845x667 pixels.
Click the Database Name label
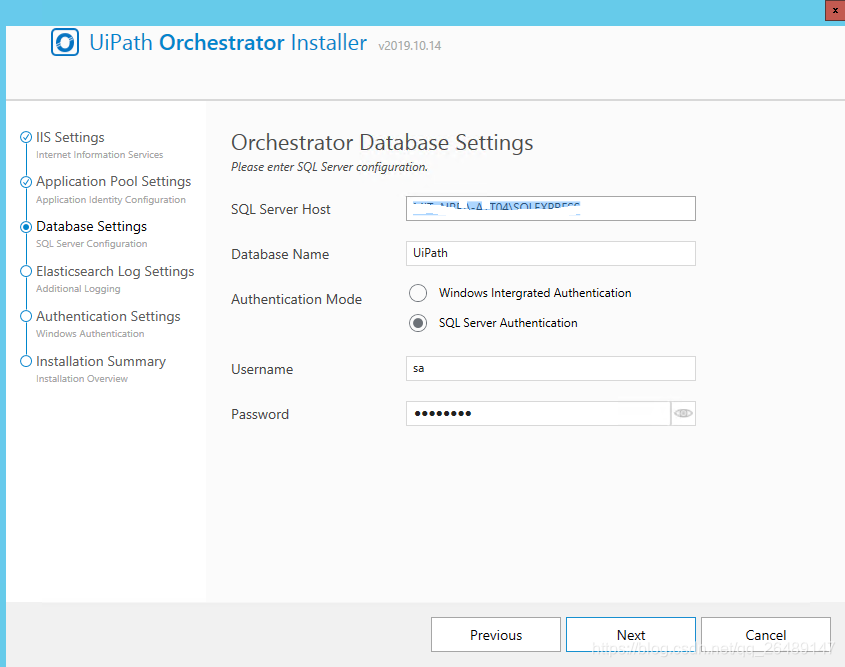coord(280,254)
